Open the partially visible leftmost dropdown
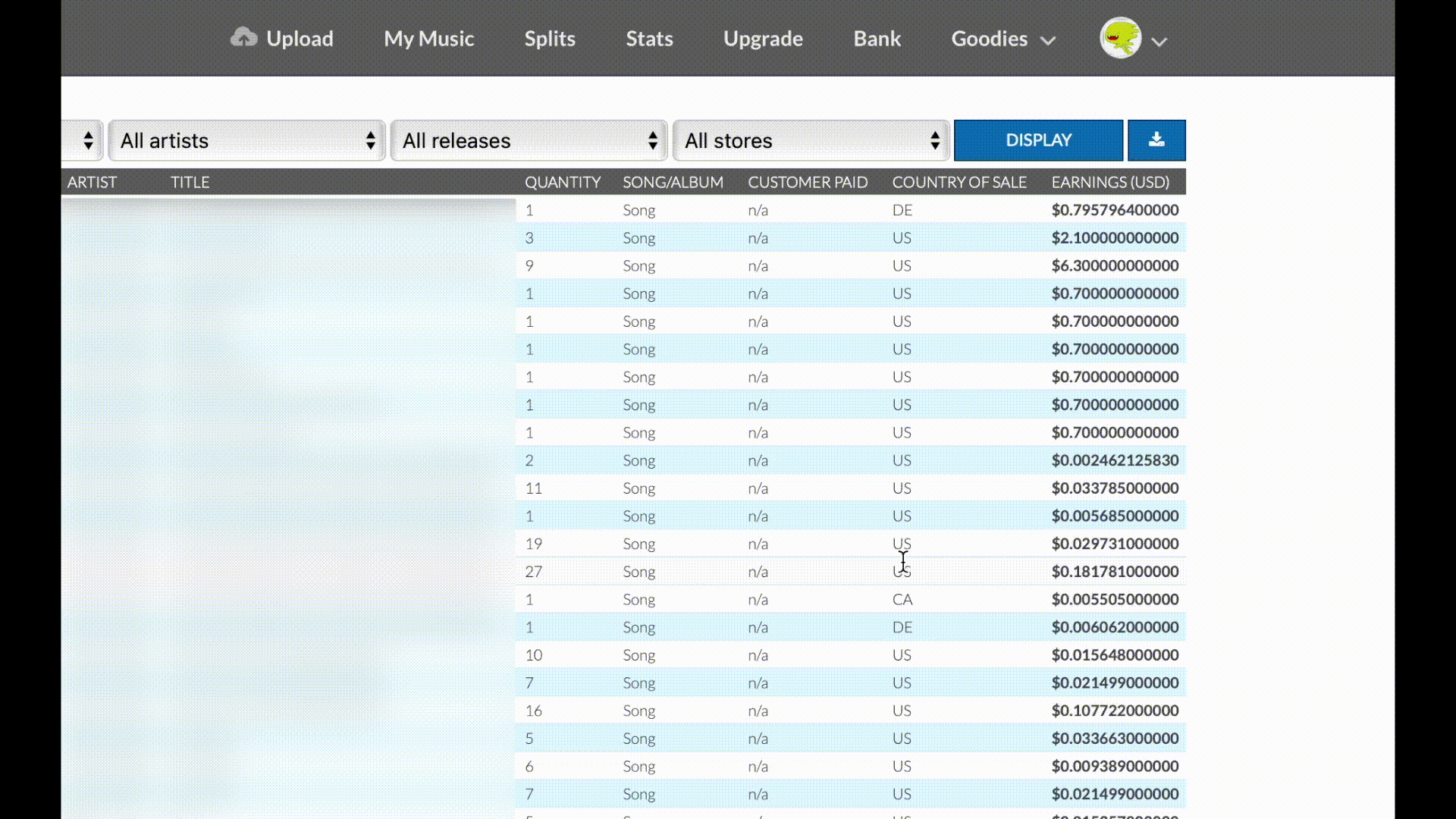Image resolution: width=1456 pixels, height=819 pixels. point(83,140)
